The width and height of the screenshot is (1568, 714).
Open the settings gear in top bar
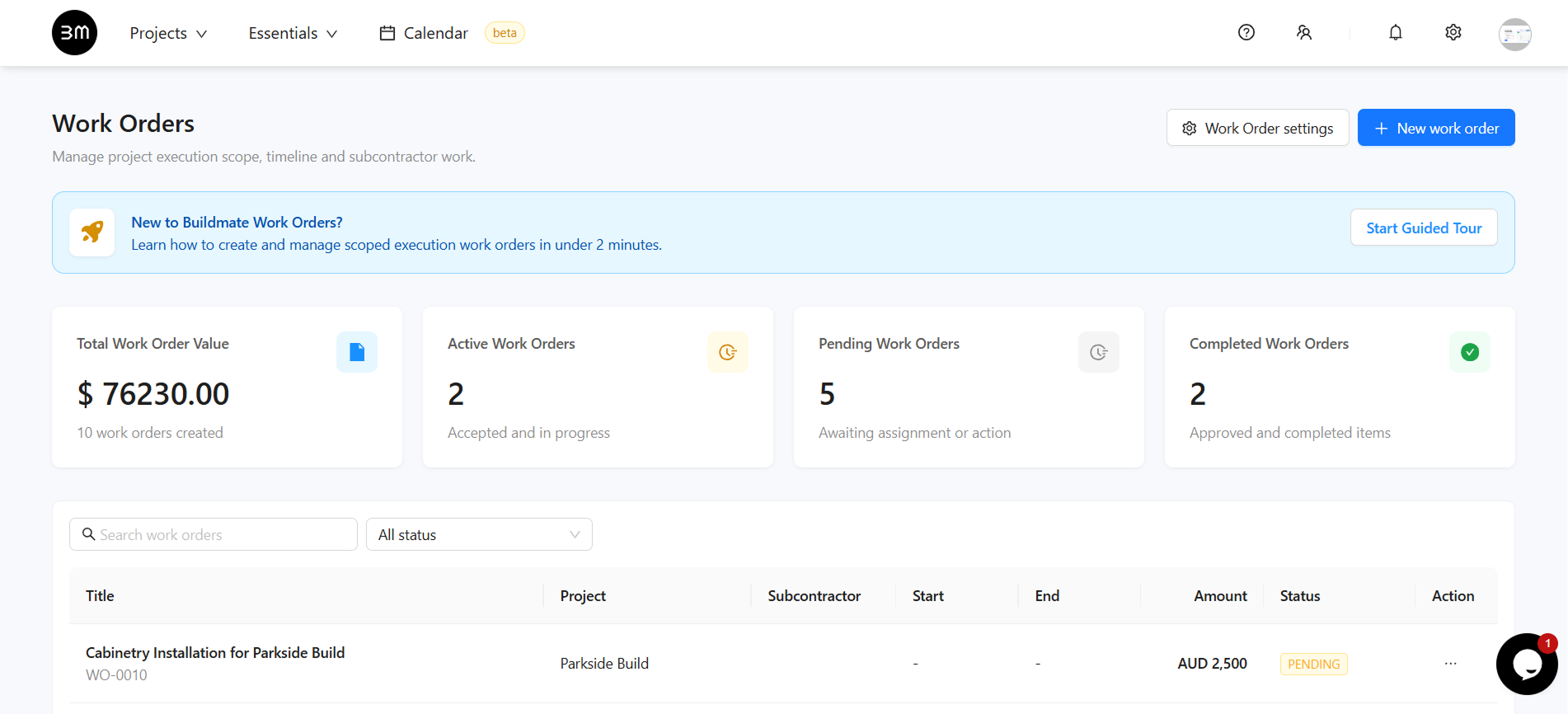1453,32
